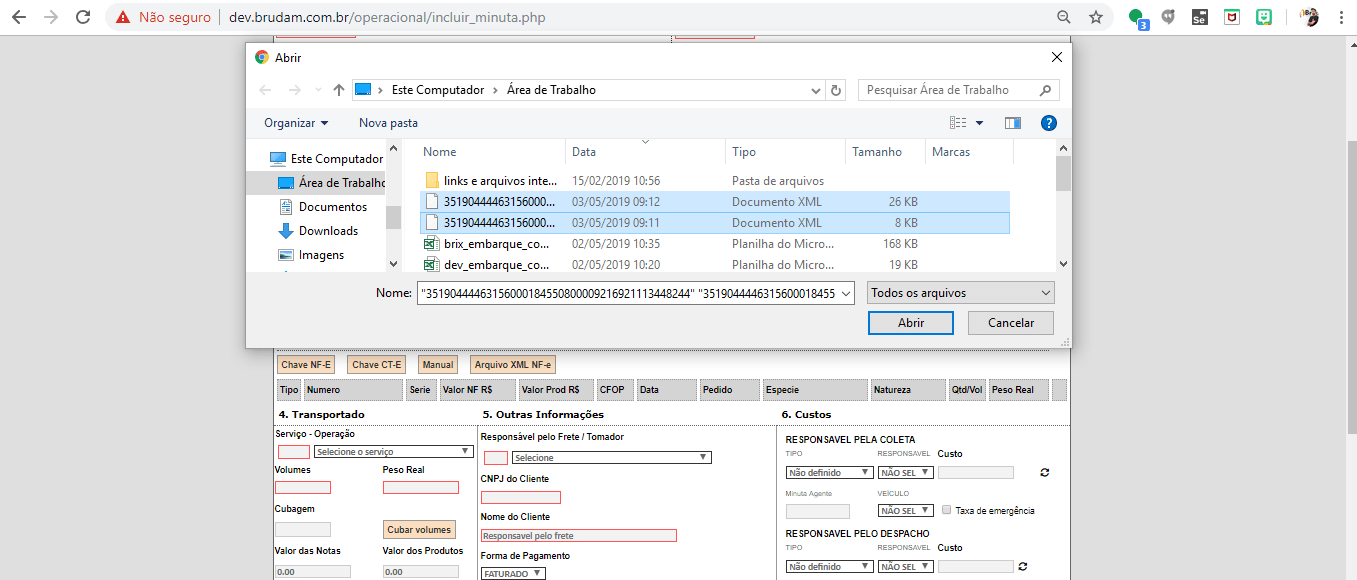Click Cancelar in the file dialog
The width and height of the screenshot is (1357, 580).
[x=1011, y=323]
